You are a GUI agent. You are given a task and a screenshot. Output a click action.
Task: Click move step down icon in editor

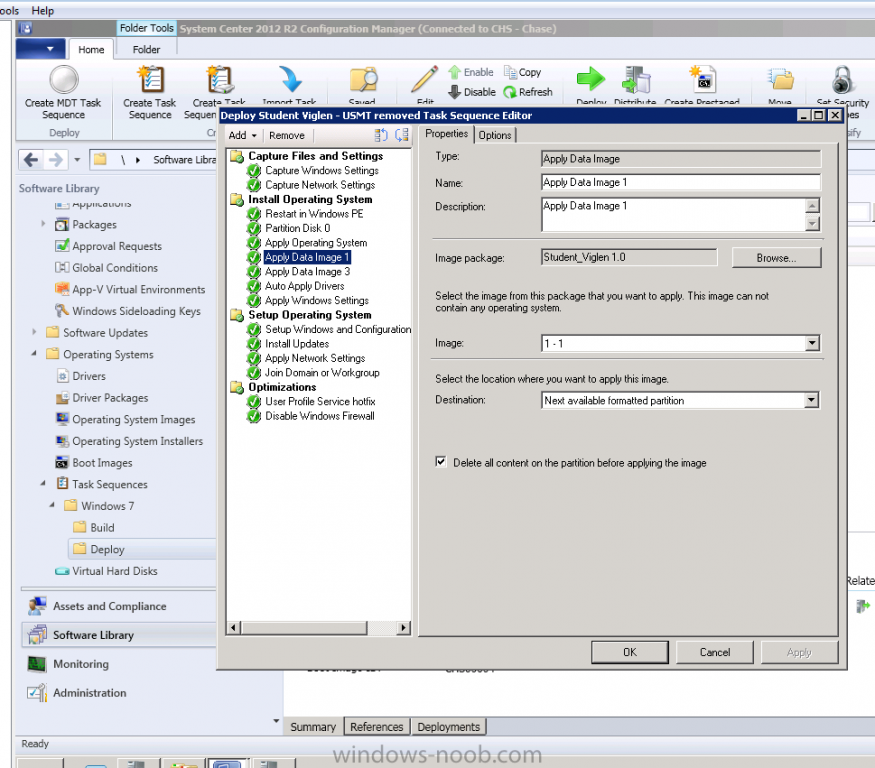pyautogui.click(x=402, y=135)
